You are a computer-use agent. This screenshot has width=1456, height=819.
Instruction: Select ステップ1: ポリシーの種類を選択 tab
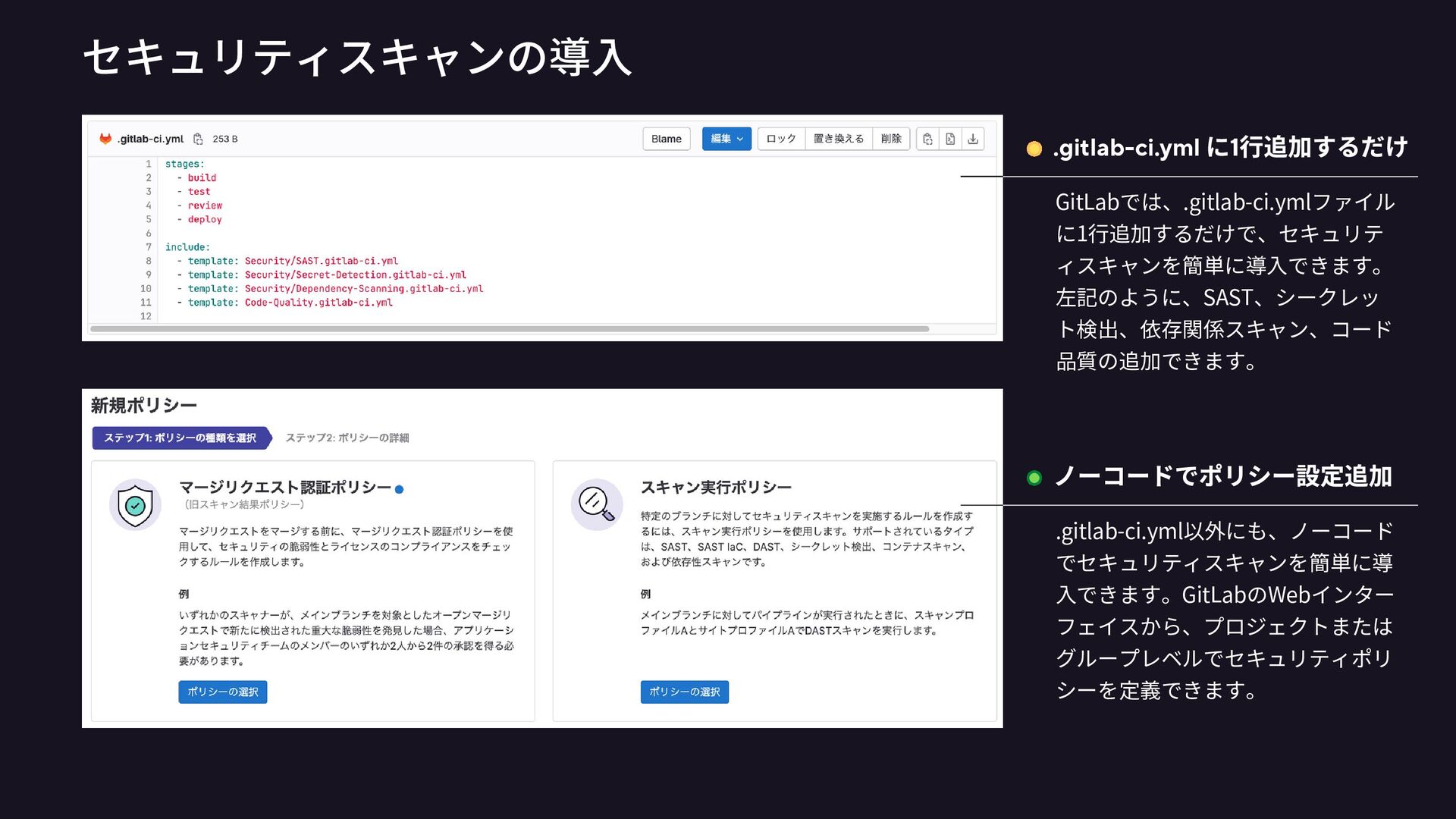(x=180, y=438)
